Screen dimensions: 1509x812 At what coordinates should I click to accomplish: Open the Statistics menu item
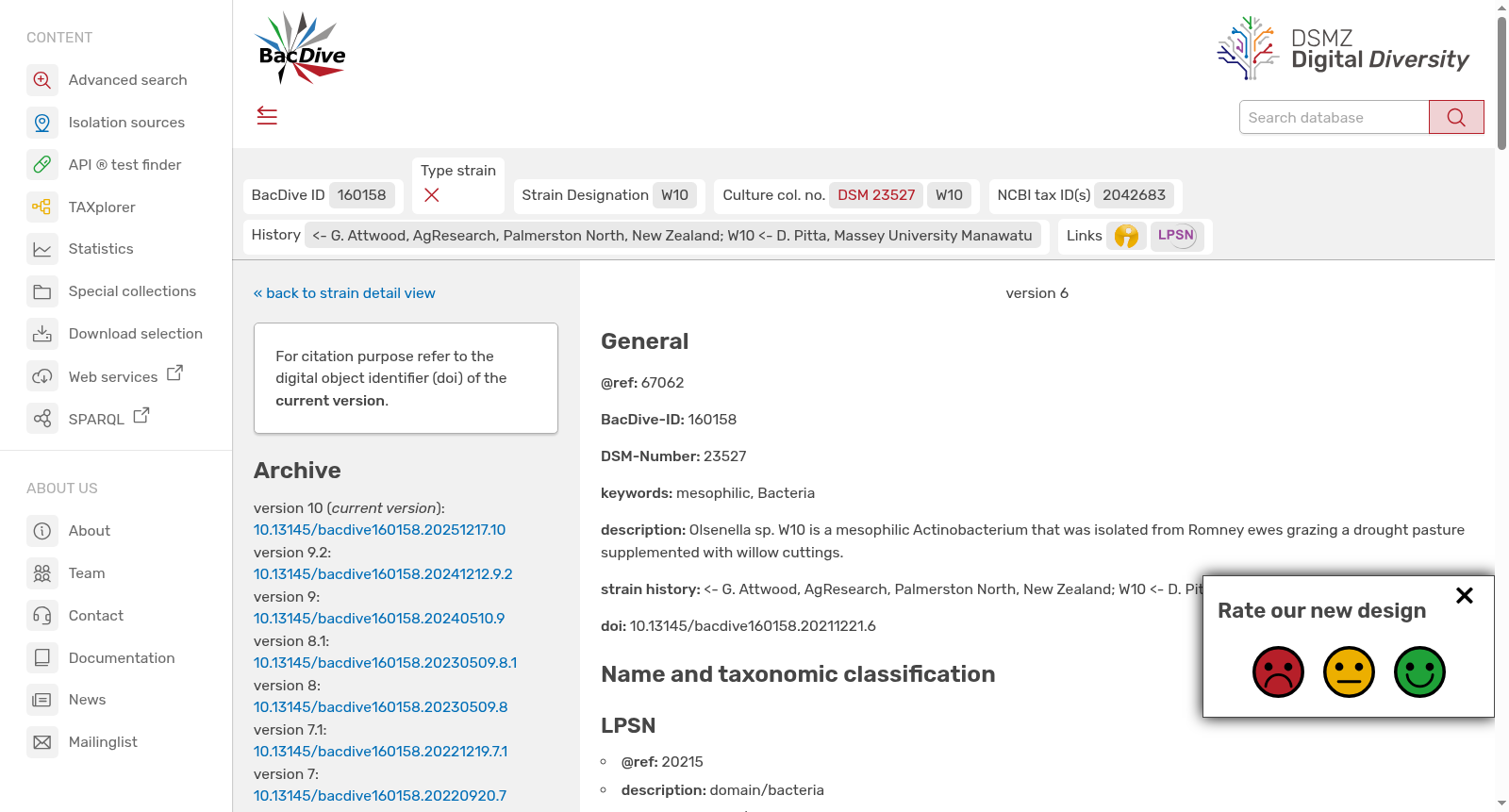tap(101, 249)
